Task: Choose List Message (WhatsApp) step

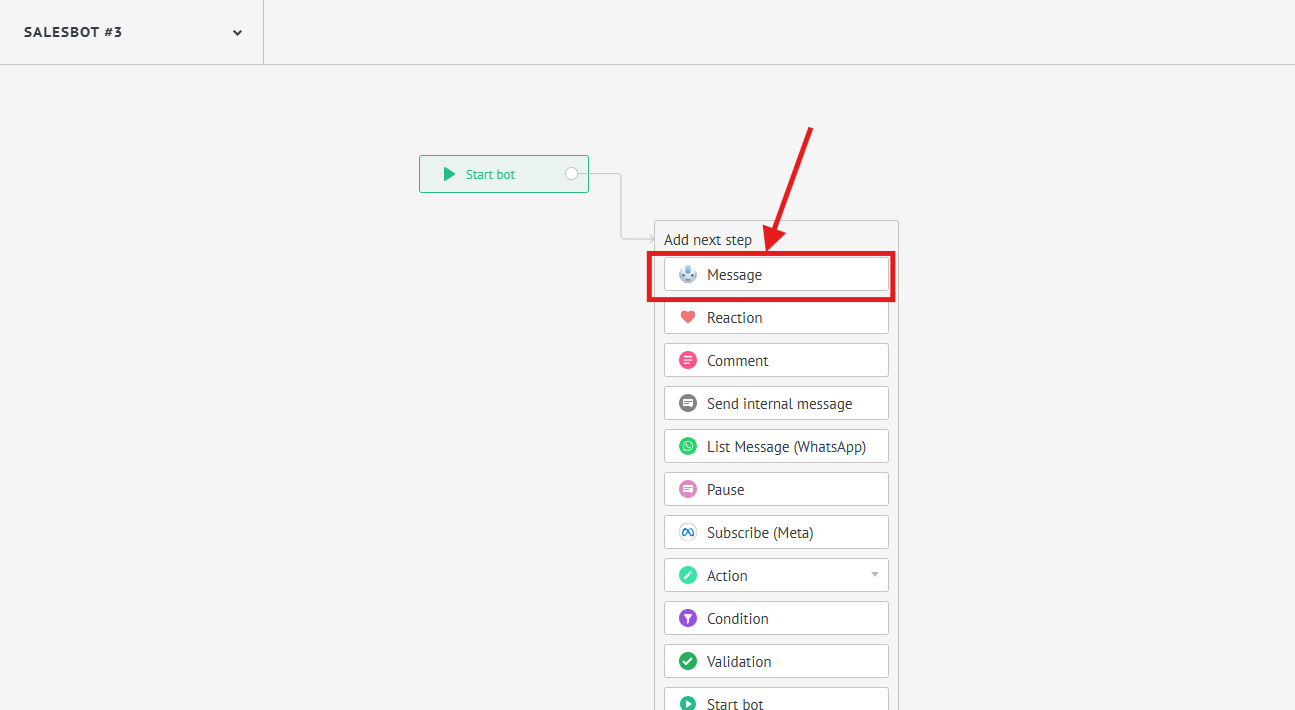Action: tap(785, 446)
